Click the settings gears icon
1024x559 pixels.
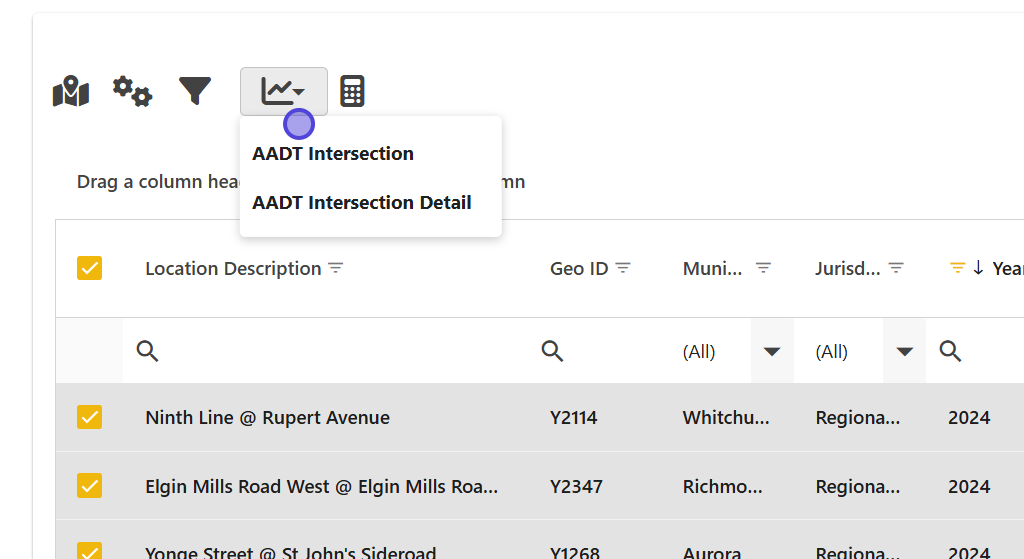click(x=132, y=91)
